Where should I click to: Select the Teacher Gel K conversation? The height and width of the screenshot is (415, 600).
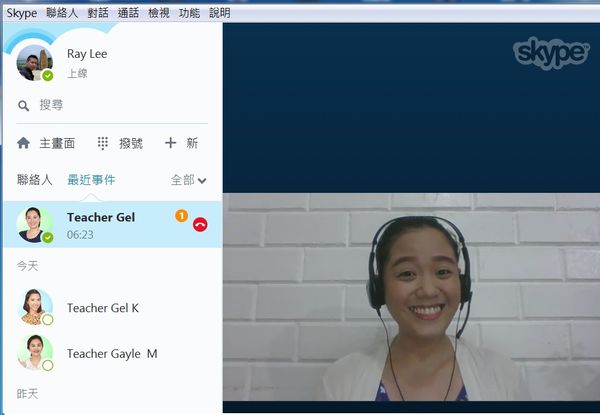103,308
